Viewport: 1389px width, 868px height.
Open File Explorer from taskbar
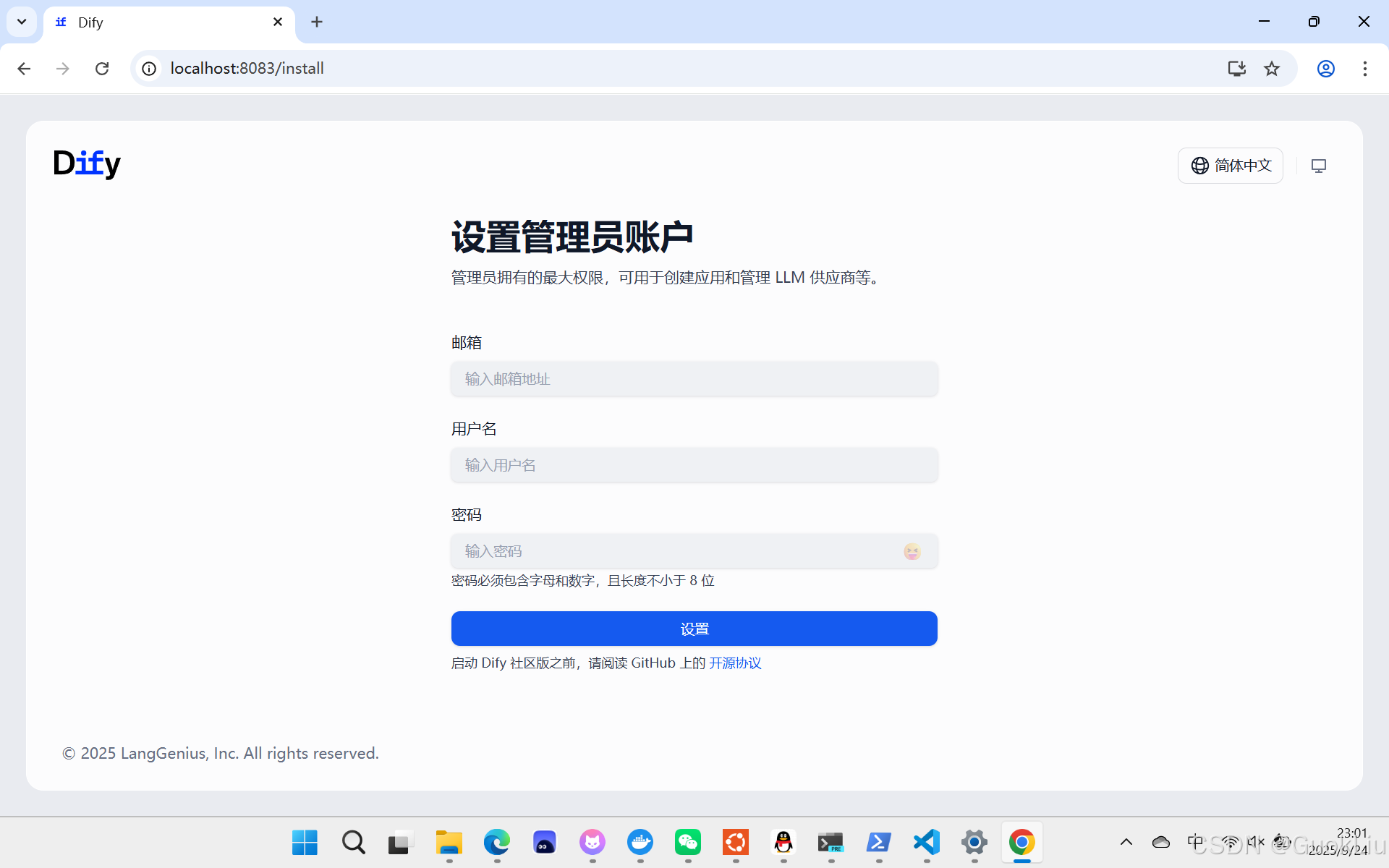tap(449, 842)
